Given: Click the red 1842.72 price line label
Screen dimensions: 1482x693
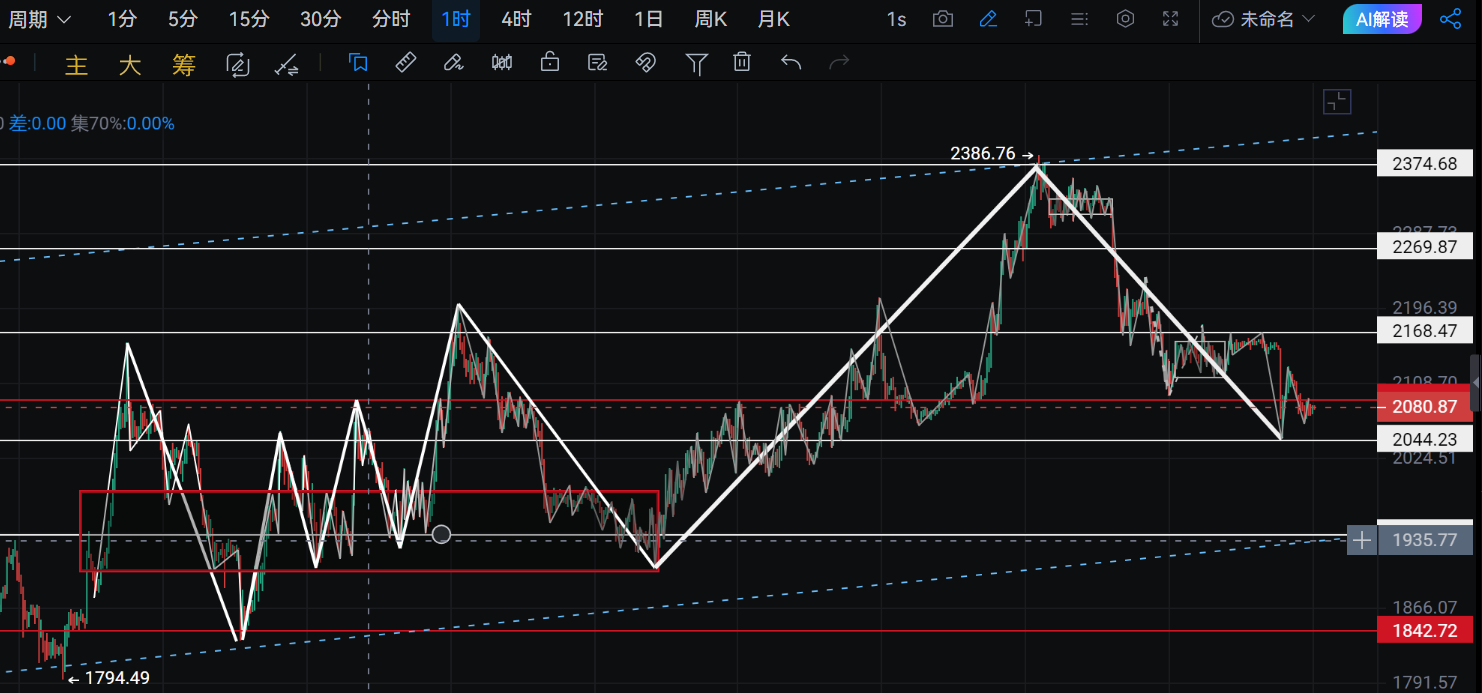Looking at the screenshot, I should [x=1424, y=630].
